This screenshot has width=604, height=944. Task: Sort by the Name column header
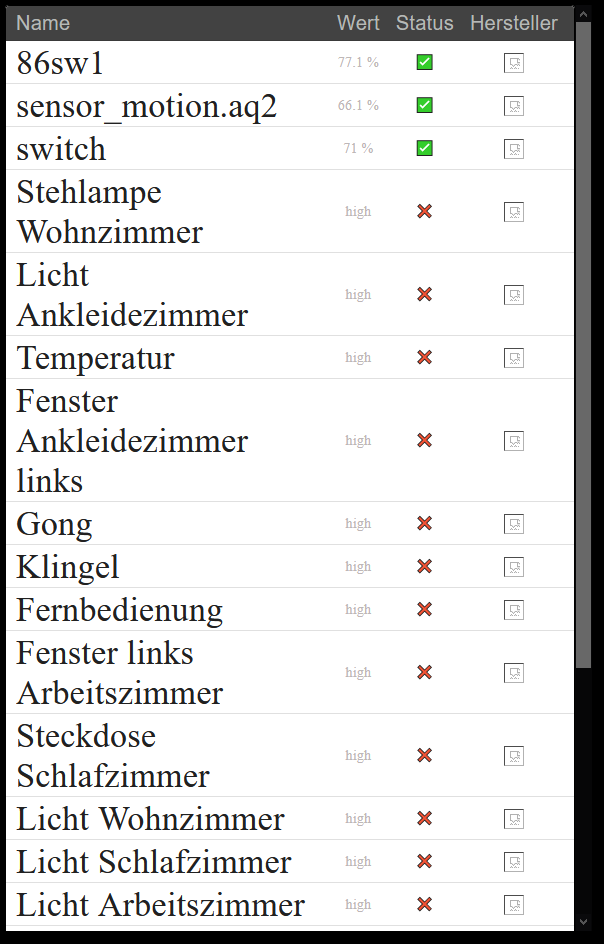click(x=43, y=23)
